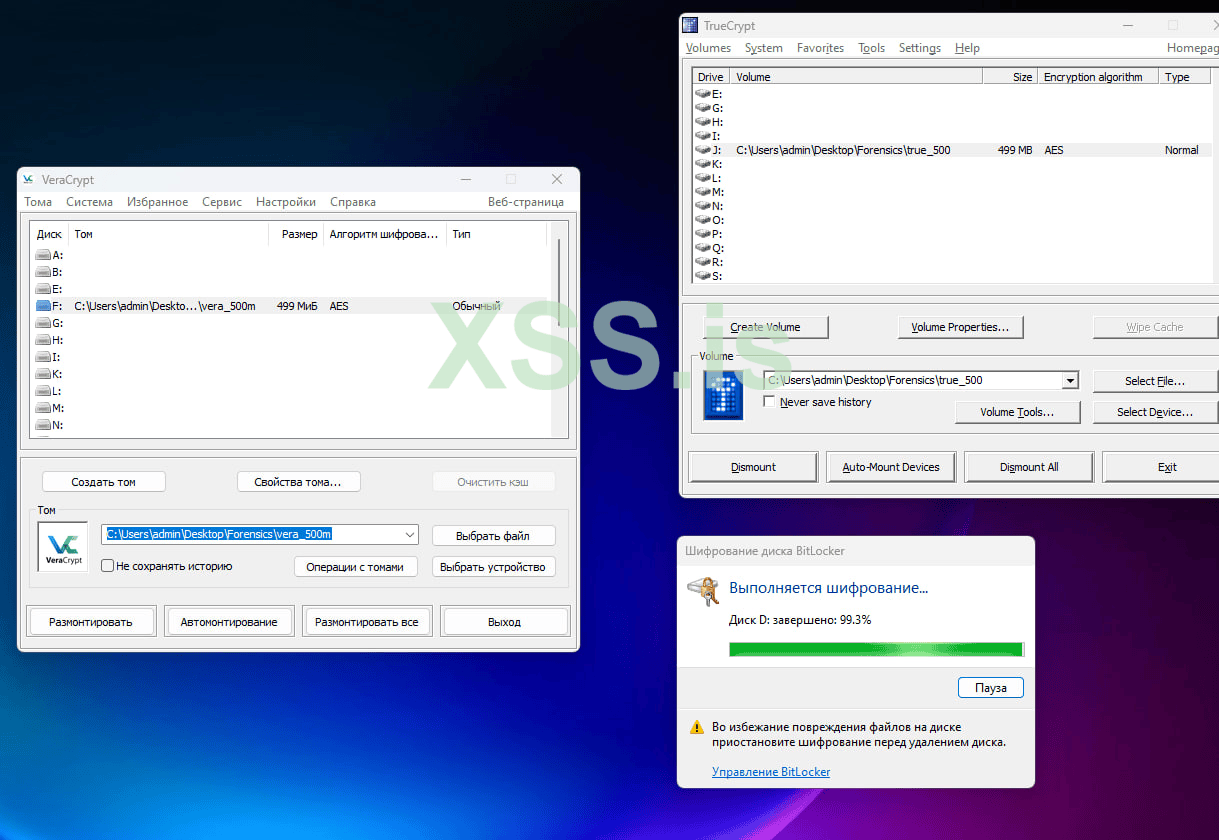Image resolution: width=1219 pixels, height=840 pixels.
Task: Select drive Q: in TrueCrypt list
Action: tap(952, 248)
